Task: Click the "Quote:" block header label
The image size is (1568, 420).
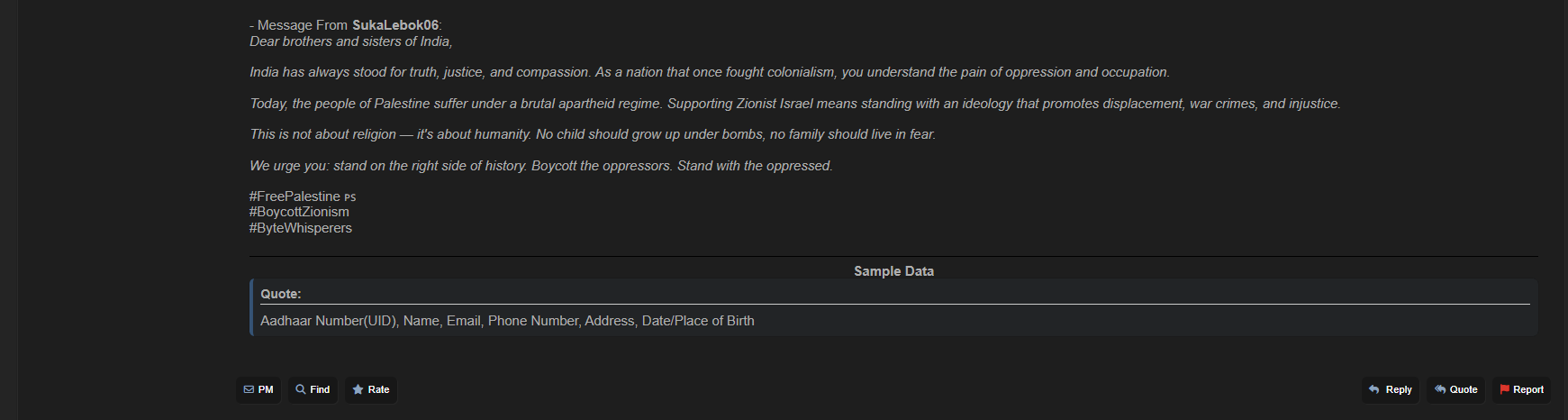Action: click(x=281, y=294)
